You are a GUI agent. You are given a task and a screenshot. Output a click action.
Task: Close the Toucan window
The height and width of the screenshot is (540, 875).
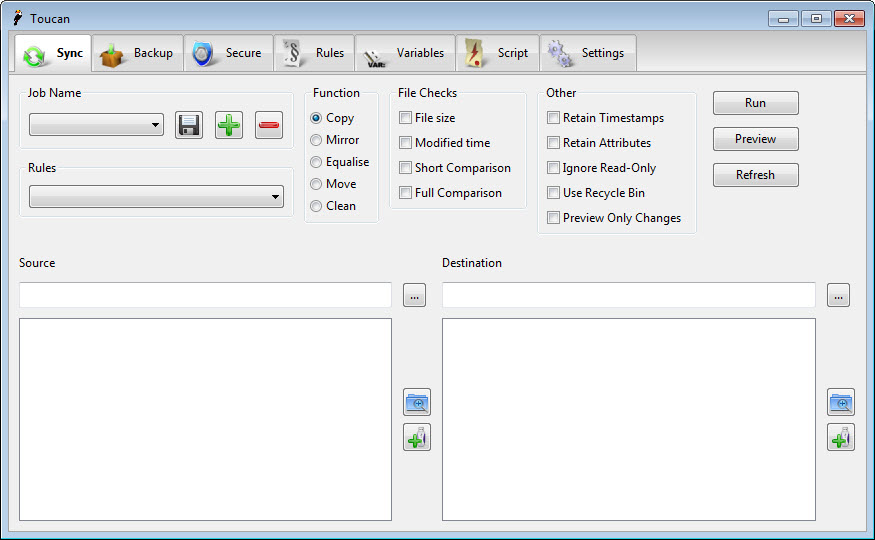[x=849, y=19]
